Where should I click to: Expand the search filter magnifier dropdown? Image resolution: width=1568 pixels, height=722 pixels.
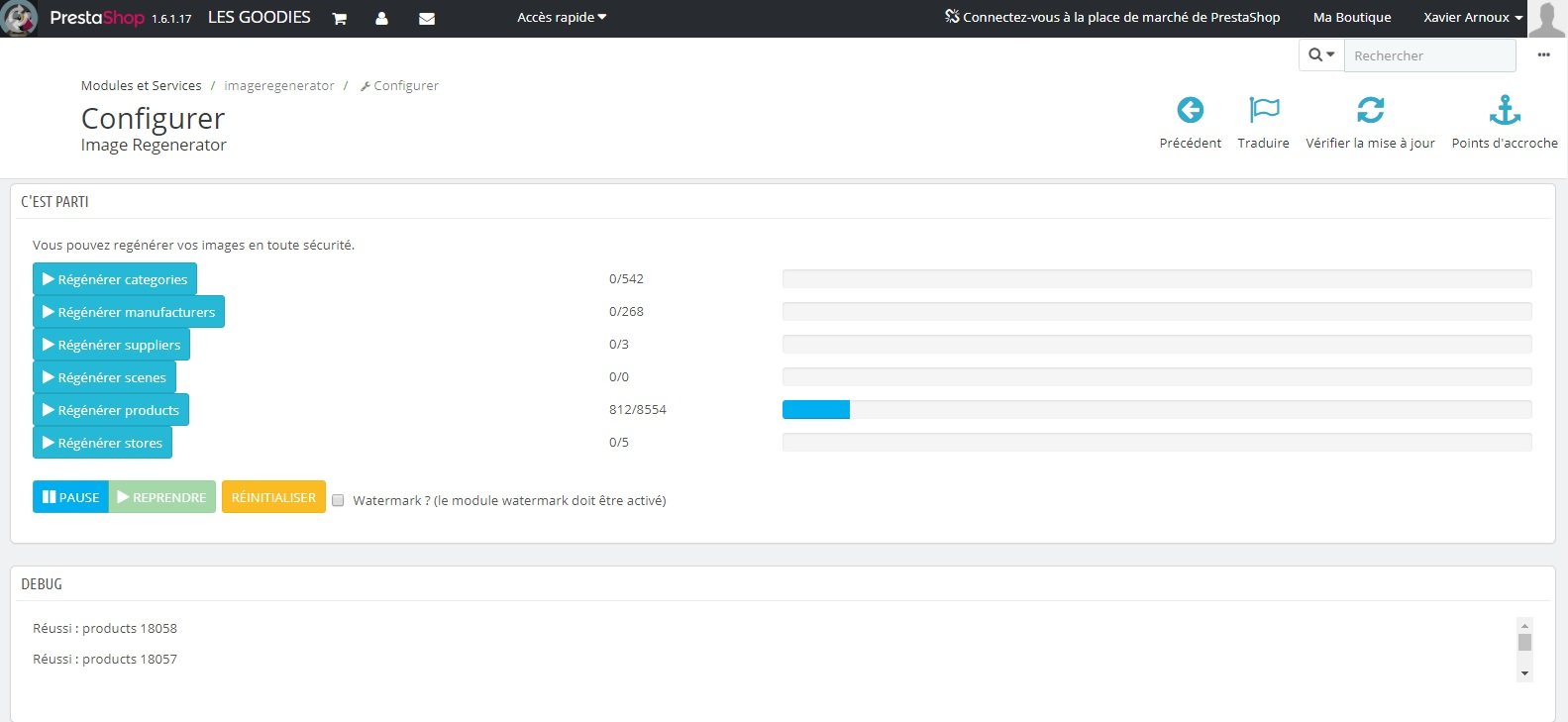pos(1321,55)
